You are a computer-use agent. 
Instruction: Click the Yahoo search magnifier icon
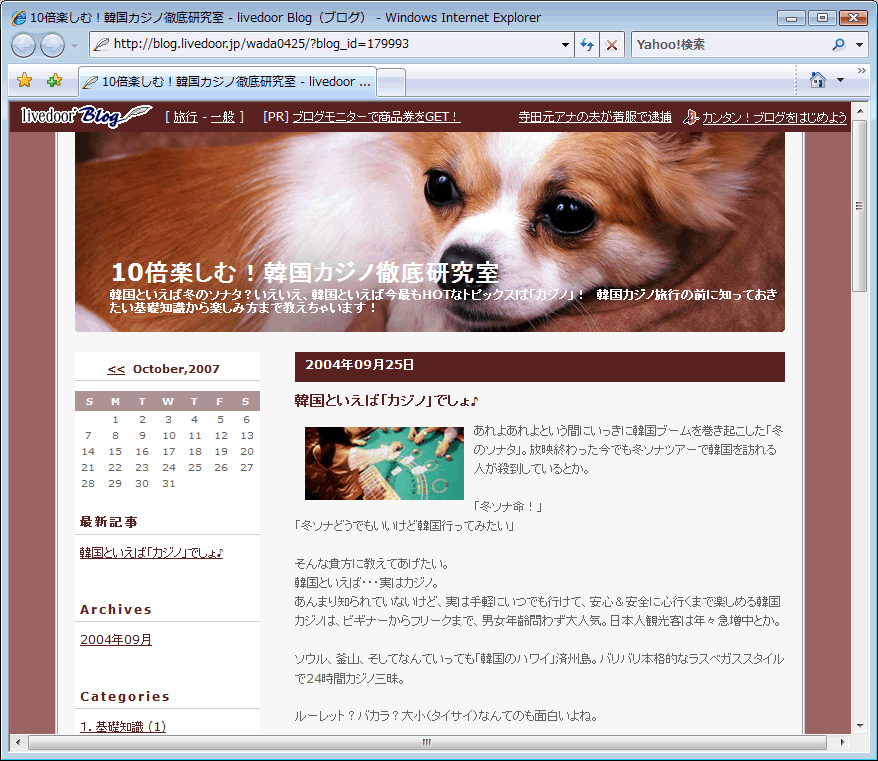point(838,45)
